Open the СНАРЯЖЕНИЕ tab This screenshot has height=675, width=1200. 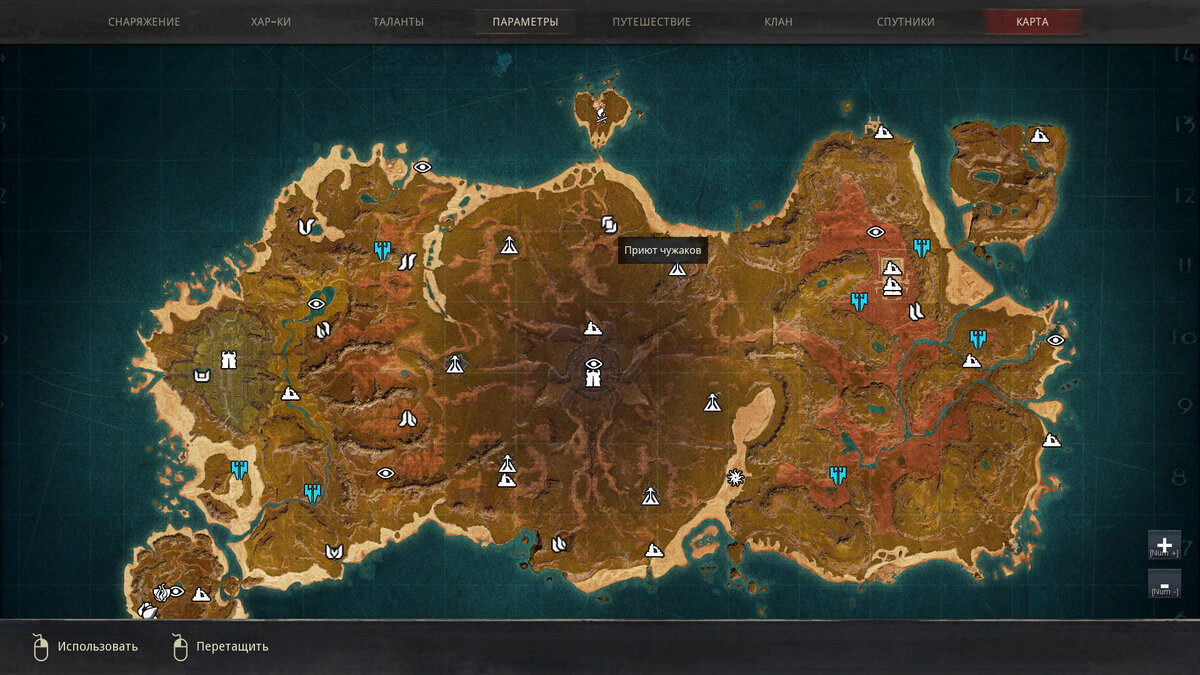[x=144, y=21]
